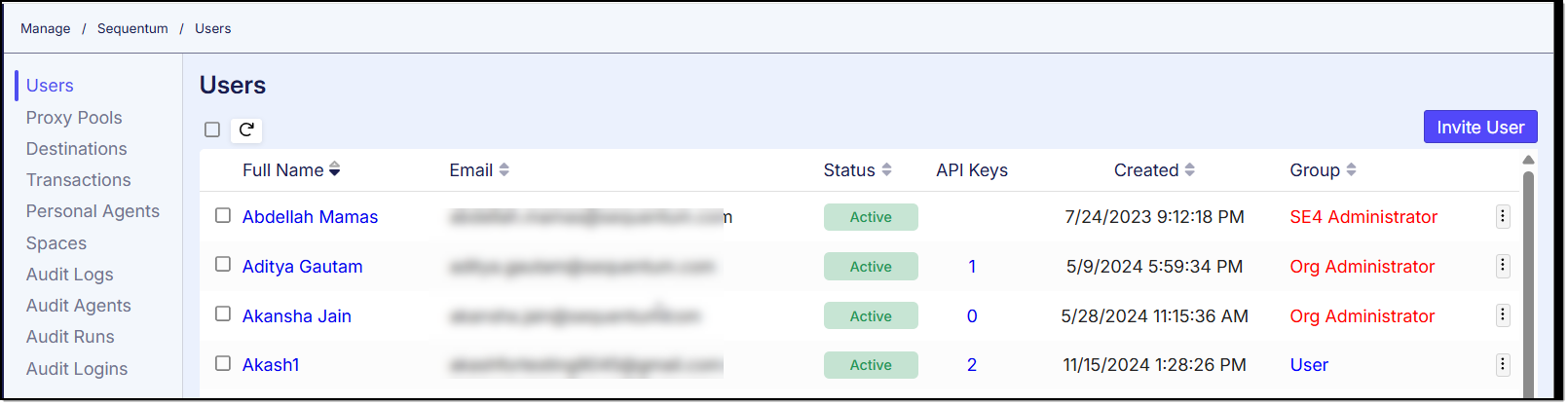The width and height of the screenshot is (1568, 405).
Task: Sort by the Full Name sort icon
Action: [335, 170]
